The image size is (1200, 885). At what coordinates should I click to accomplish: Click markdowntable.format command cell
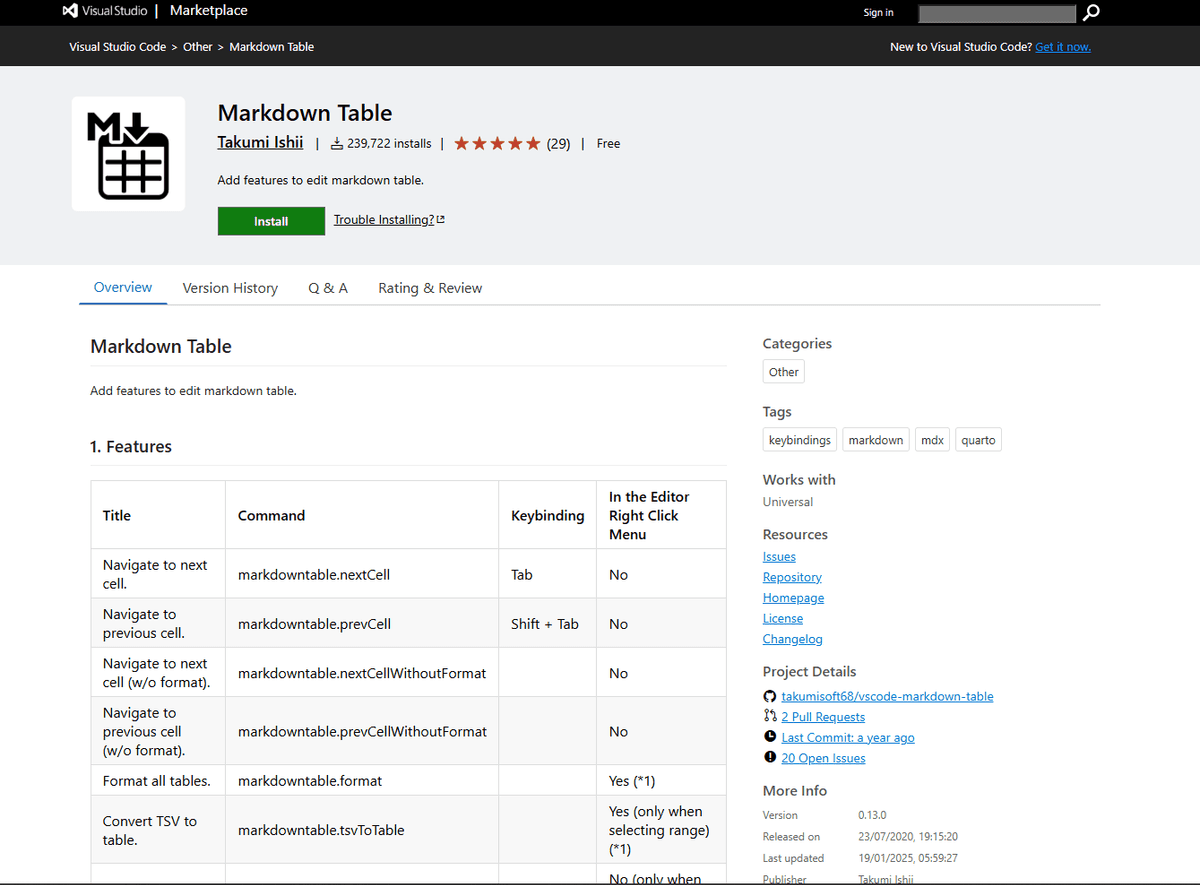coord(362,780)
